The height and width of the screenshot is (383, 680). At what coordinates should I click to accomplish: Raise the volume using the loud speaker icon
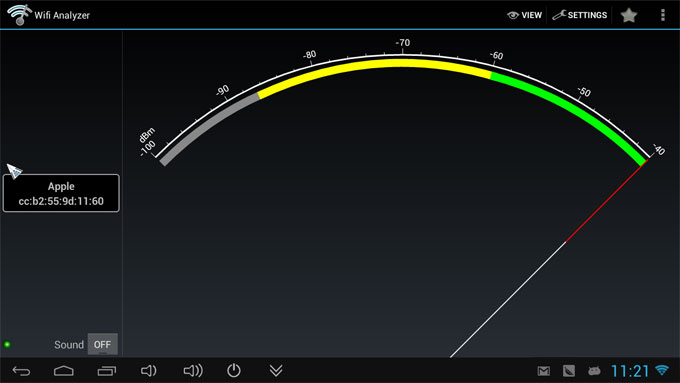click(x=193, y=370)
